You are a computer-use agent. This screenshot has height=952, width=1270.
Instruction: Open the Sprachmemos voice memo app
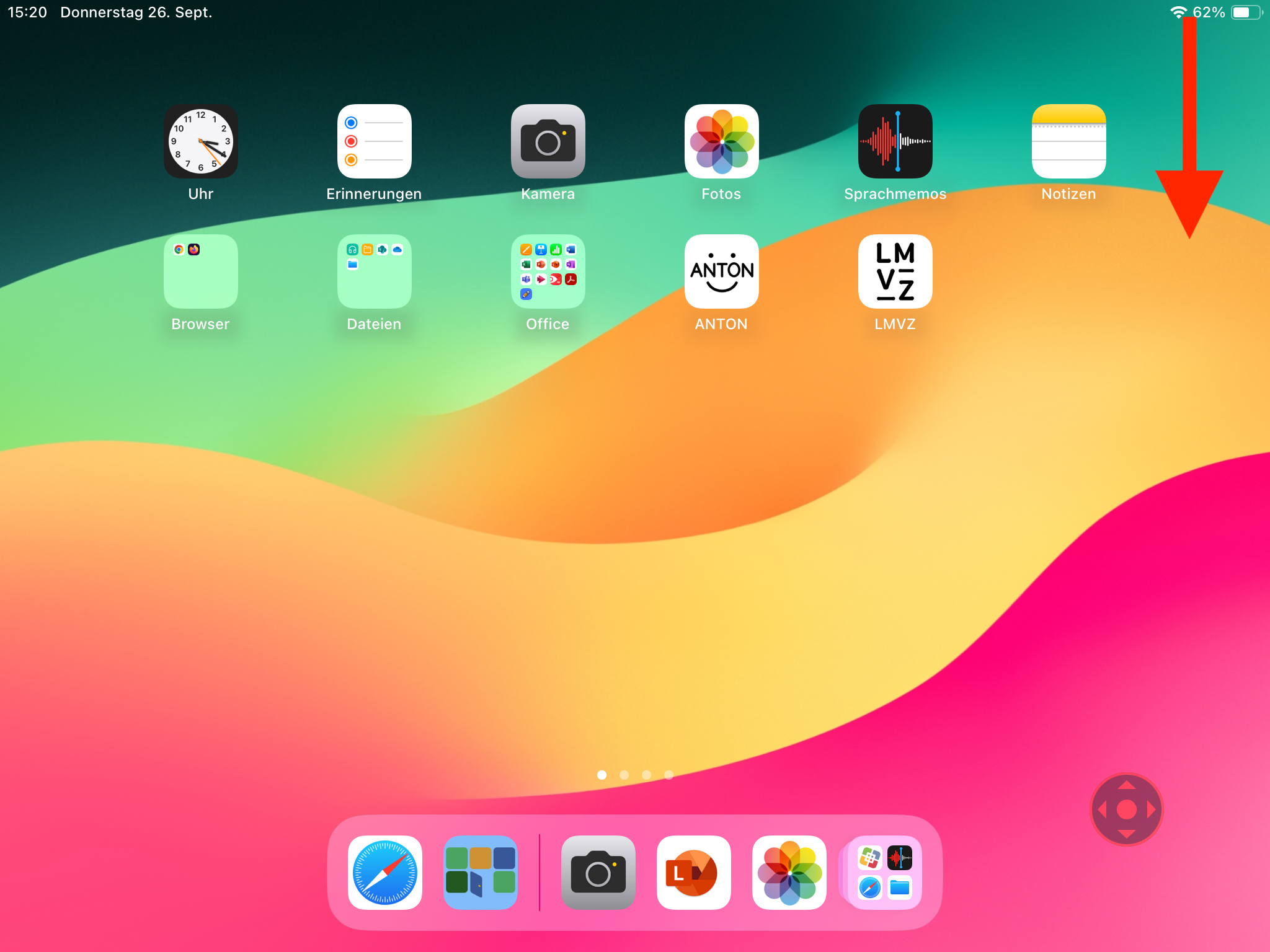895,141
